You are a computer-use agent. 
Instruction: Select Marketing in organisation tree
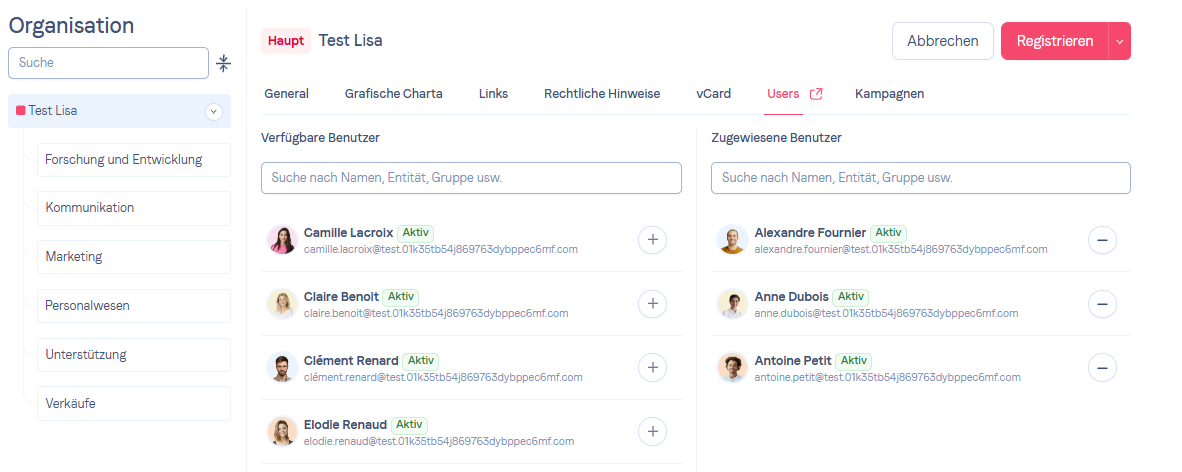point(133,256)
